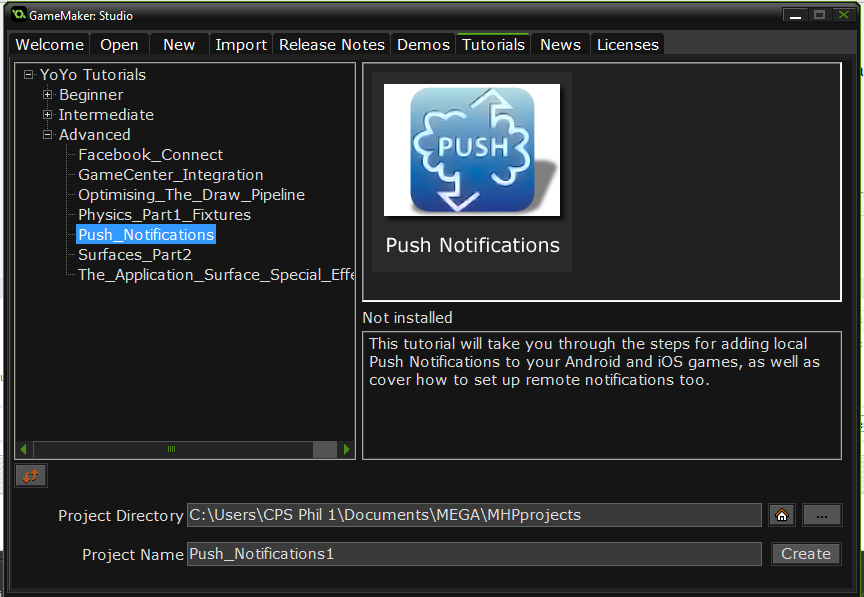The image size is (864, 597).
Task: Collapse the Advanced tutorials node
Action: point(47,135)
